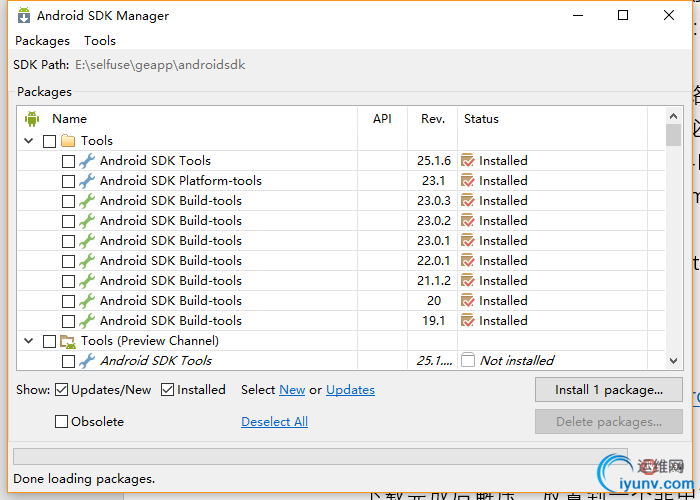
Task: Click the Deselect All link
Action: (274, 422)
